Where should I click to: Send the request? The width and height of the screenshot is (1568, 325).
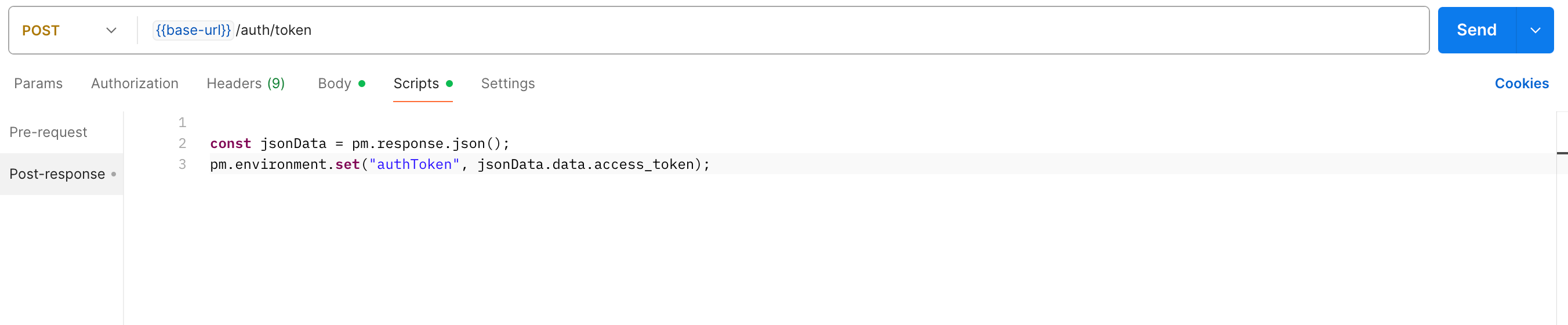(x=1476, y=30)
